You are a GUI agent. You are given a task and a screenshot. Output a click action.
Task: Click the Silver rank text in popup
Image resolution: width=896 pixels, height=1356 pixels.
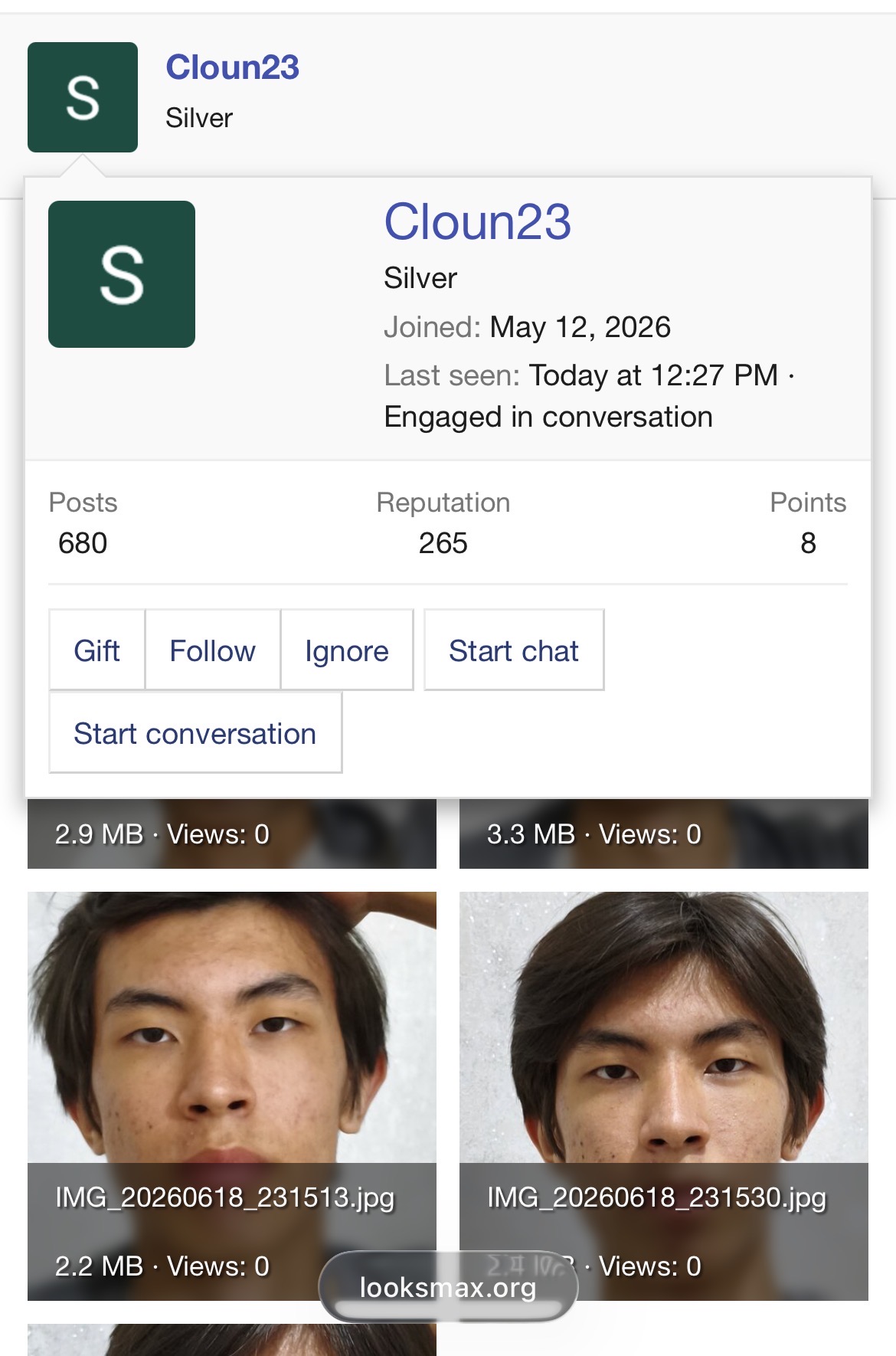coord(420,278)
